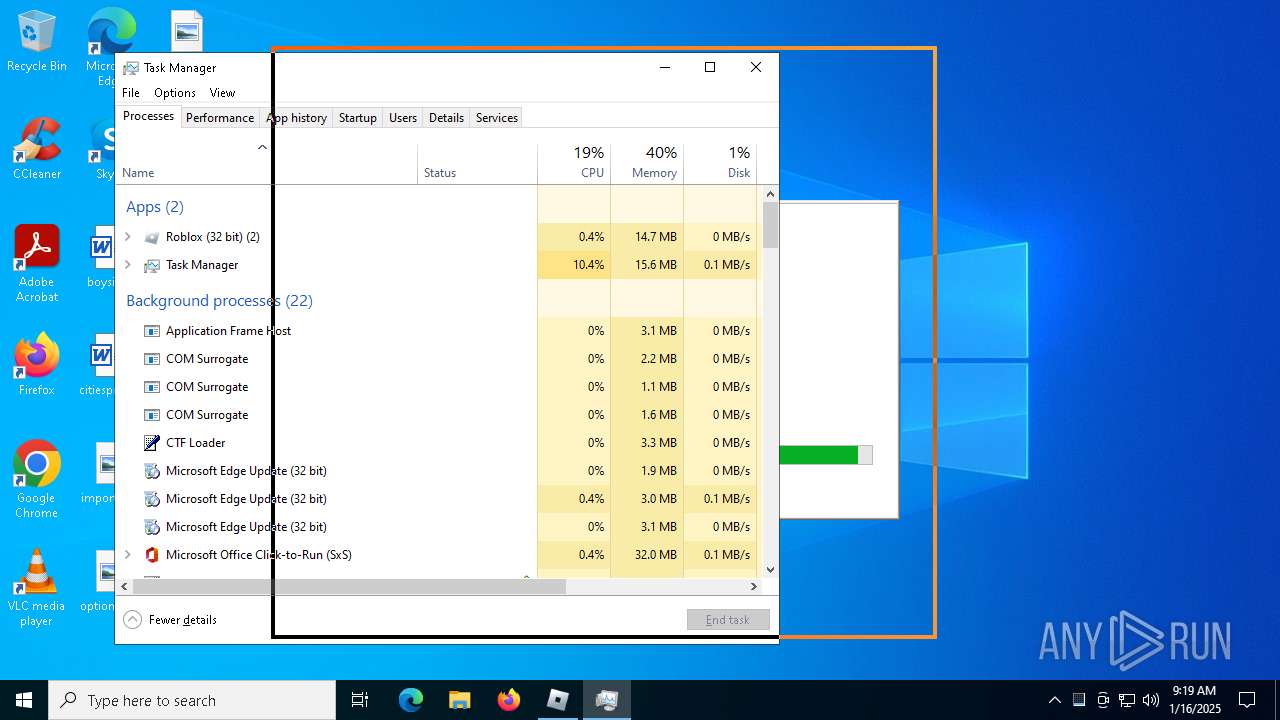Open the VLC media player desktop icon
Image resolution: width=1280 pixels, height=720 pixels.
coord(37,588)
